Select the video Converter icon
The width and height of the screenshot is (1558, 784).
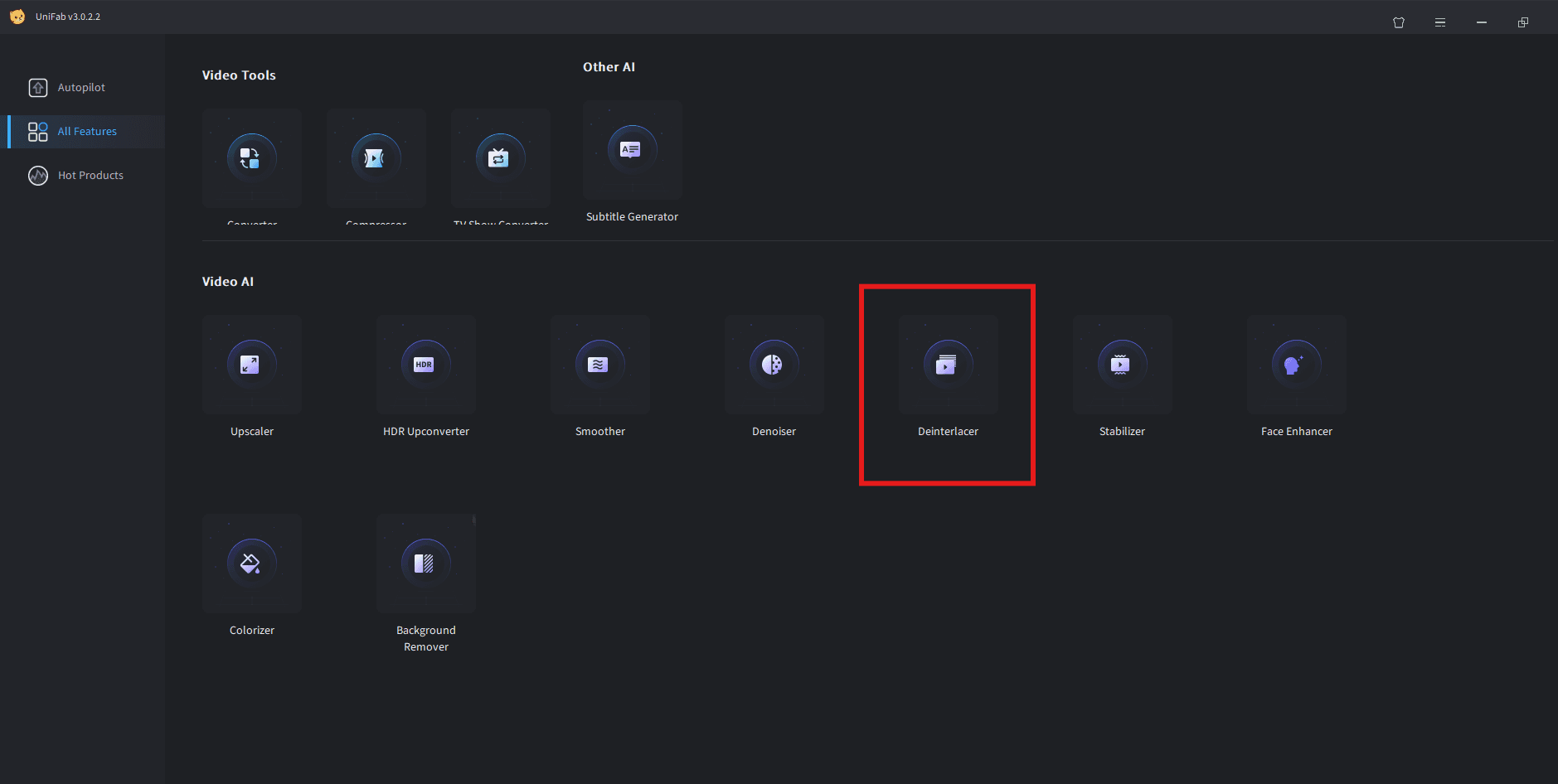251,157
